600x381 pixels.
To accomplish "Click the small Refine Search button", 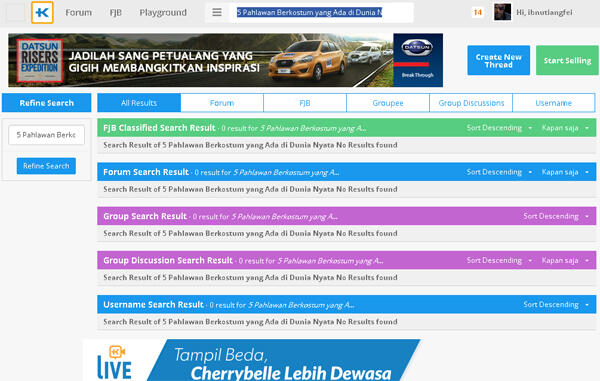I will point(46,166).
